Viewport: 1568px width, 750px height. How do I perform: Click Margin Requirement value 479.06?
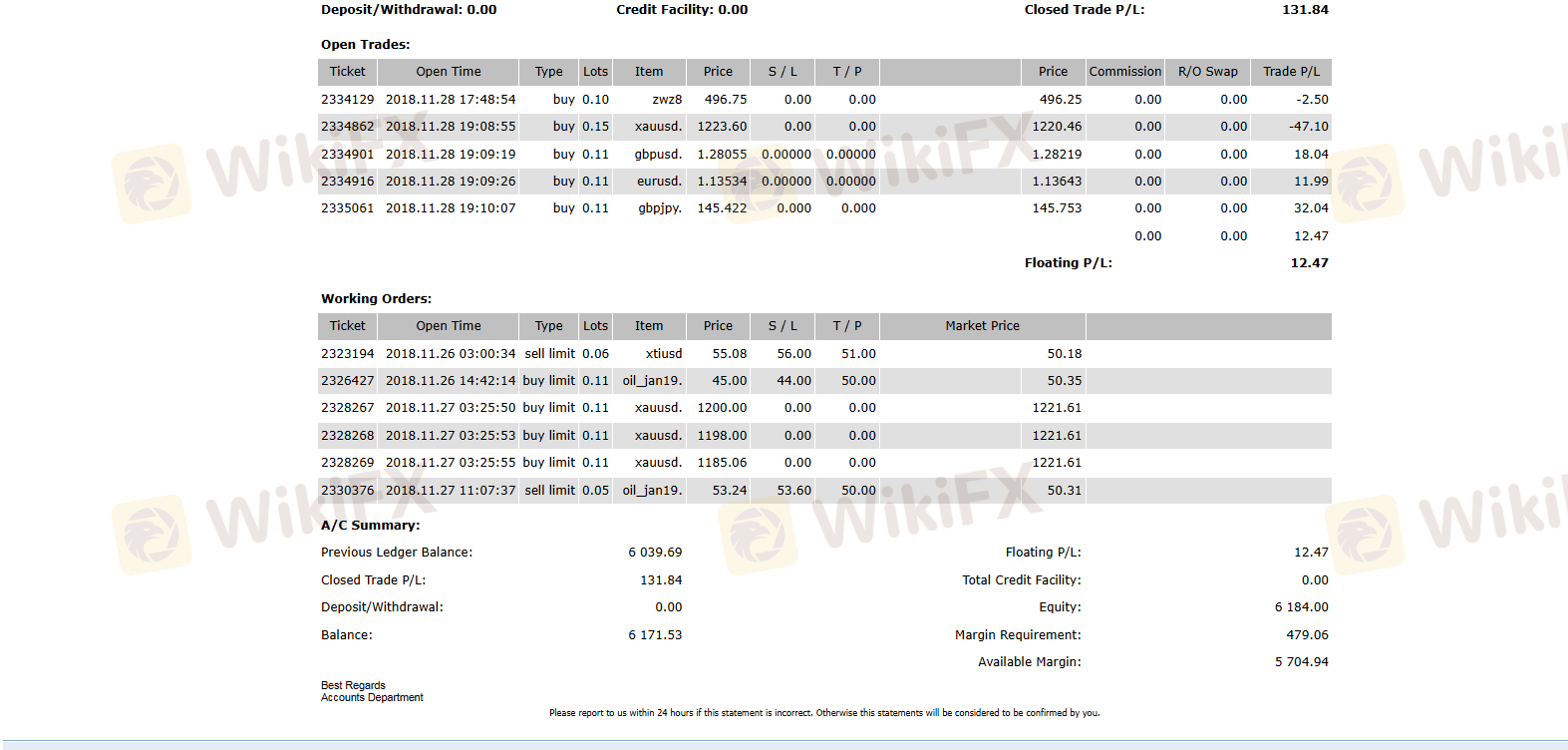(1307, 635)
